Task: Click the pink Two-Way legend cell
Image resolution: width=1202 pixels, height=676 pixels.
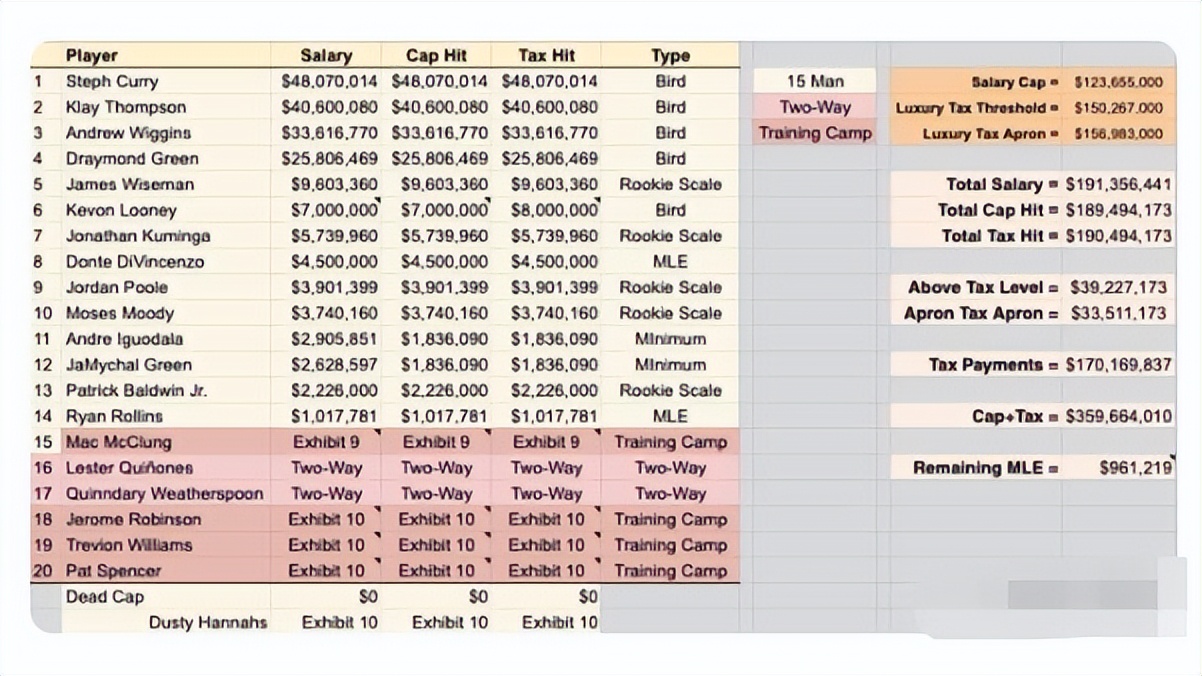Action: [815, 107]
